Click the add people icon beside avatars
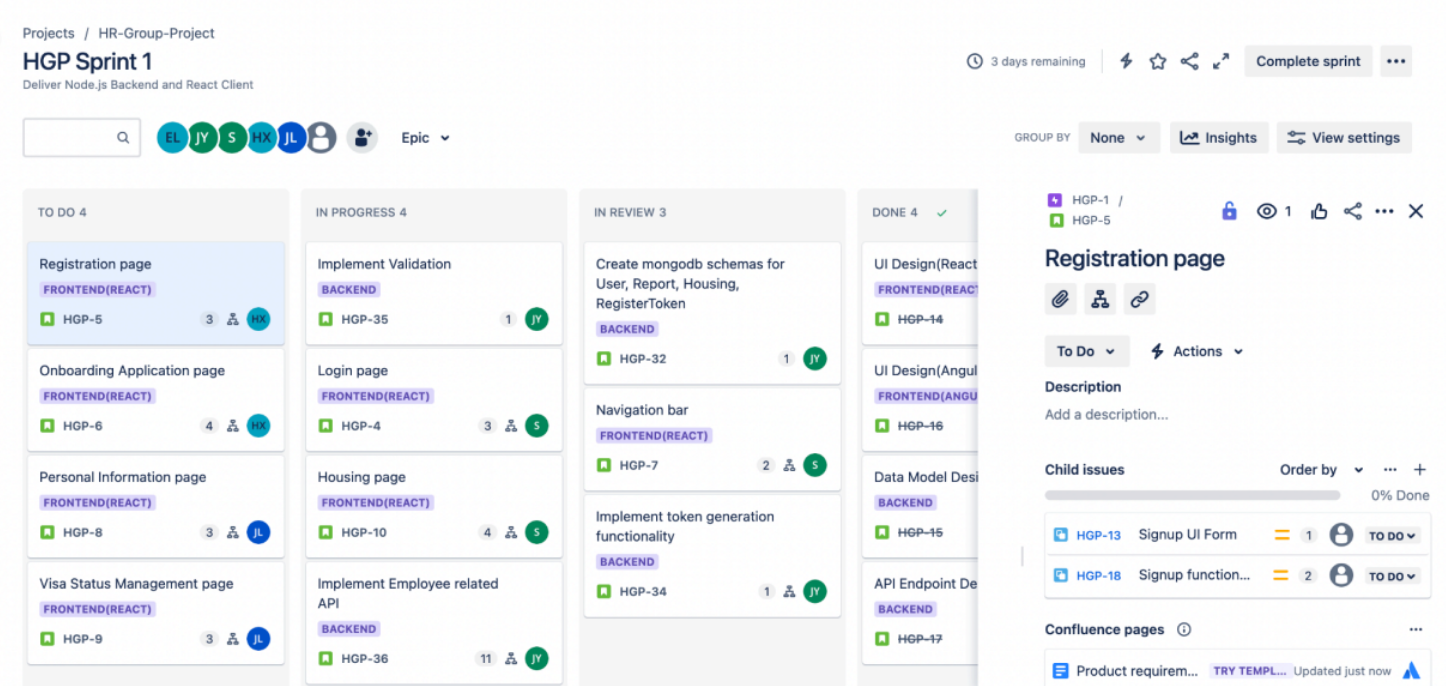Screen dimensions: 1446x686 pyautogui.click(x=362, y=138)
